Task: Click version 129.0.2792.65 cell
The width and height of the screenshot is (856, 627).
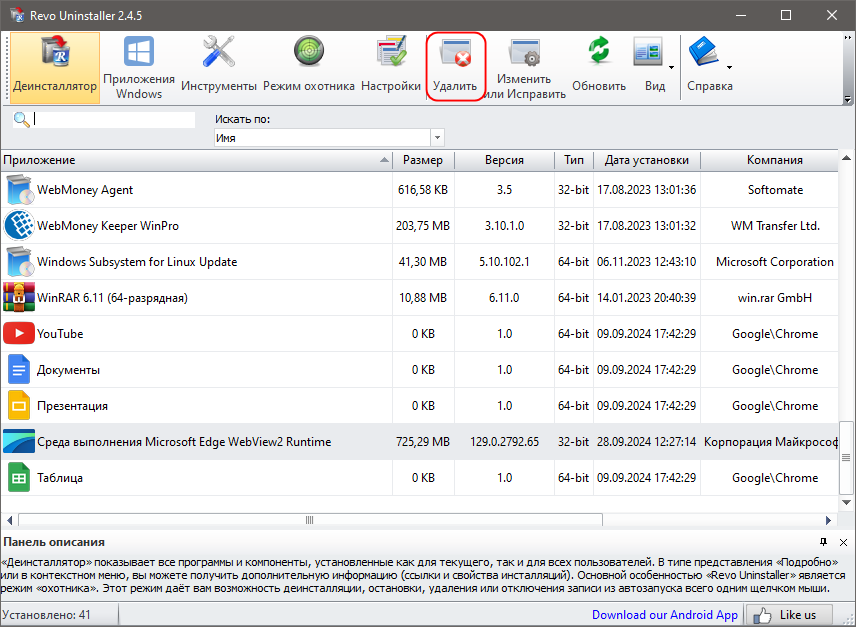Action: (x=504, y=442)
